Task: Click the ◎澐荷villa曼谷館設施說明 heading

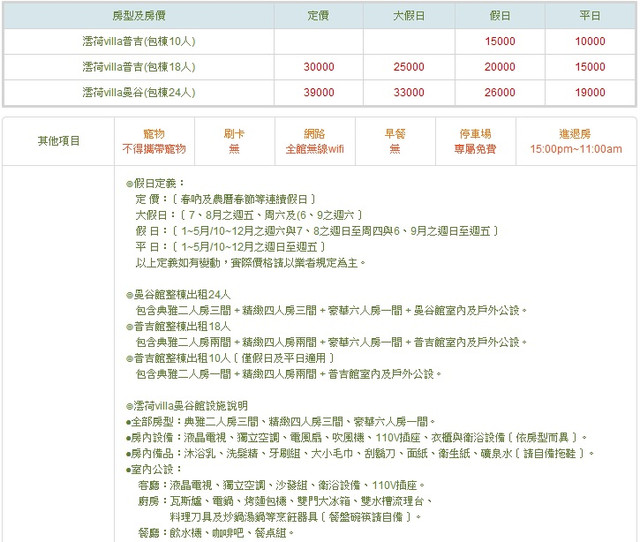Action: (x=187, y=406)
